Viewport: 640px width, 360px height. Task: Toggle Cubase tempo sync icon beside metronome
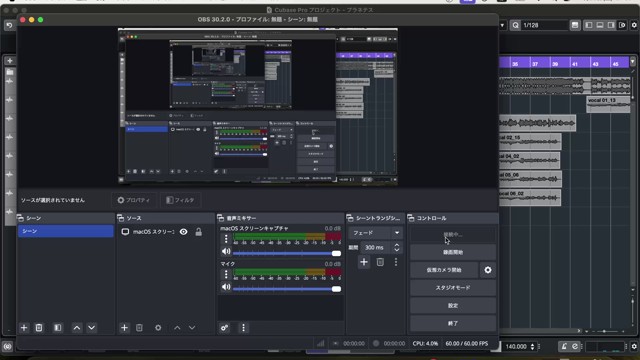(575, 346)
